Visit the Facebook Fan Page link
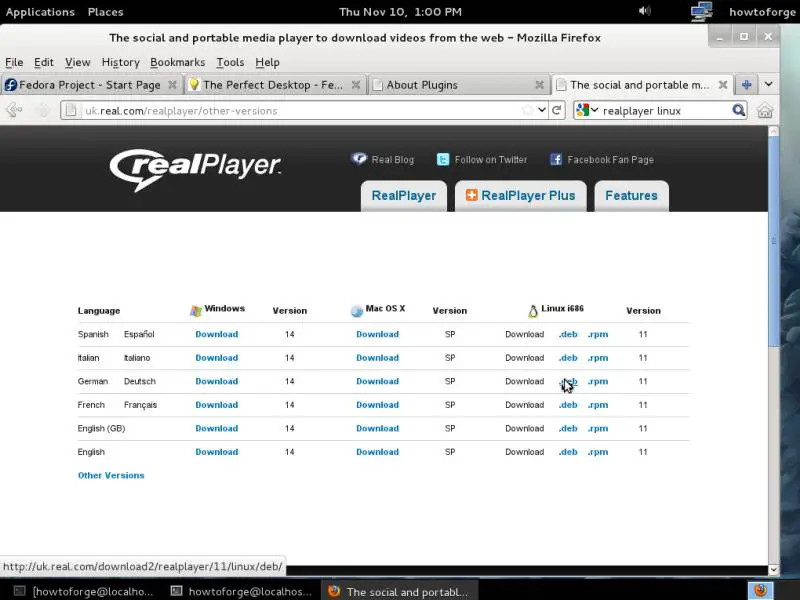This screenshot has width=800, height=600. 602,159
